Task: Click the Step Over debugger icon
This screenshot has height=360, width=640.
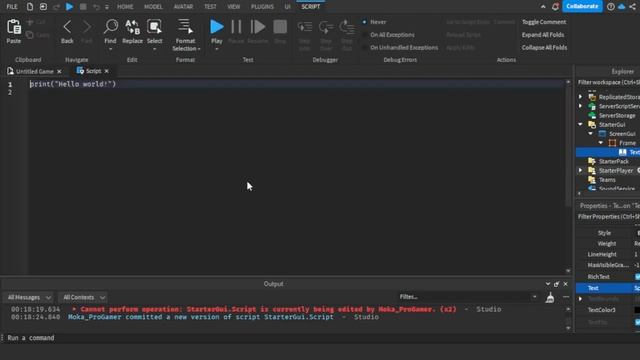Action: pos(326,27)
